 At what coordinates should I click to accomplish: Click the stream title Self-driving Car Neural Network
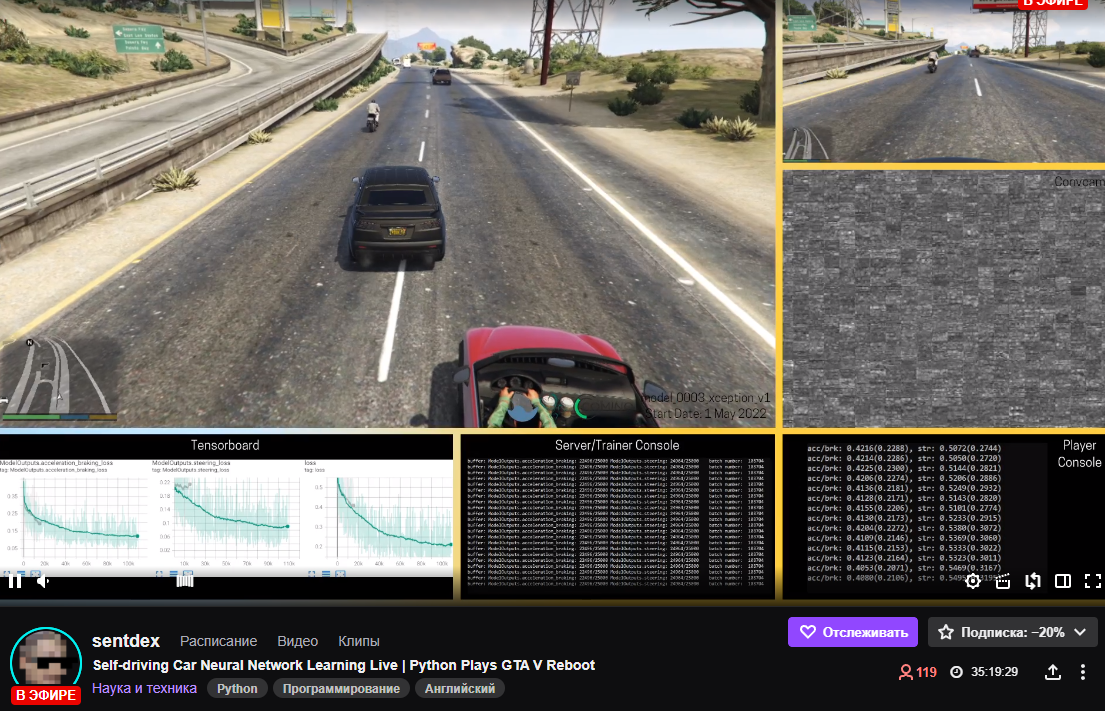(344, 665)
